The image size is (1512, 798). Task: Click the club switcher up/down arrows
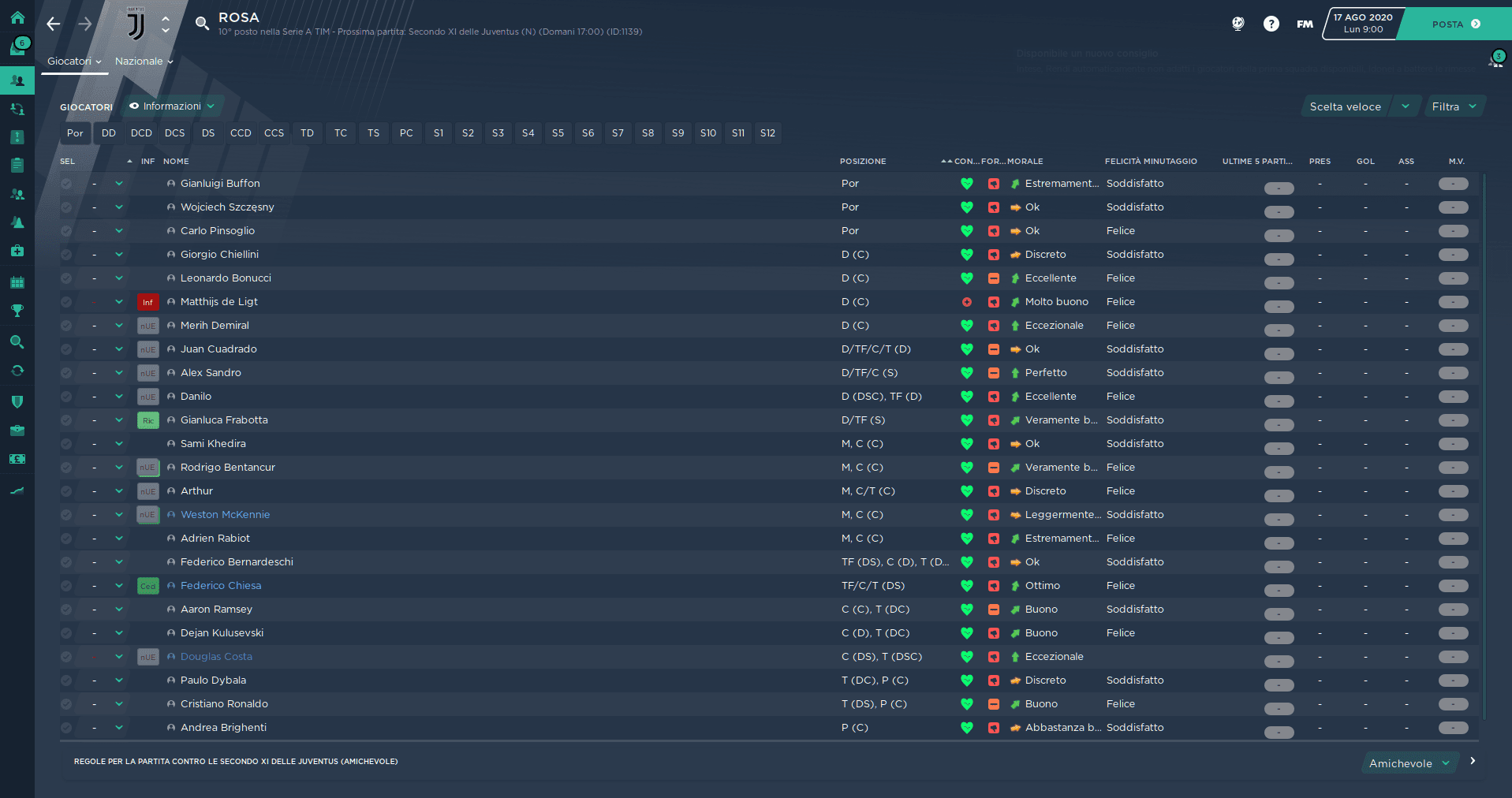pos(166,24)
